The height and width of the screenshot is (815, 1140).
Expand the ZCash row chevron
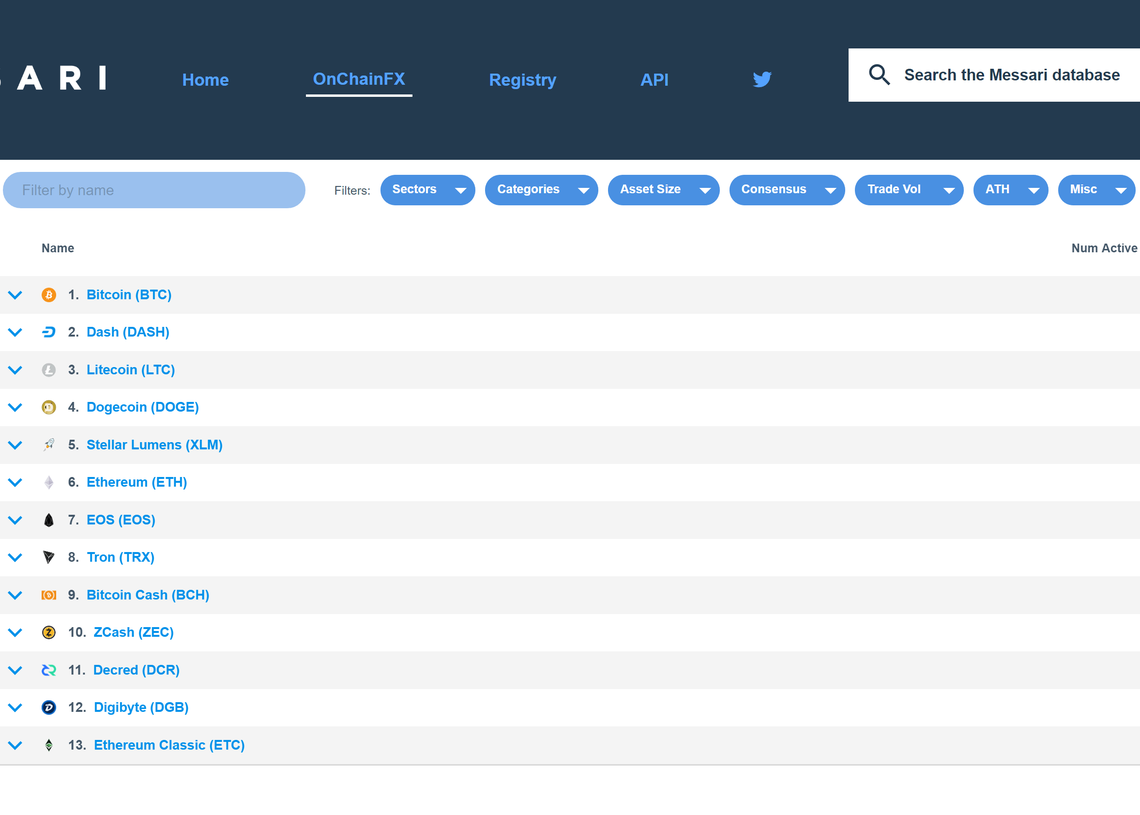tap(15, 633)
